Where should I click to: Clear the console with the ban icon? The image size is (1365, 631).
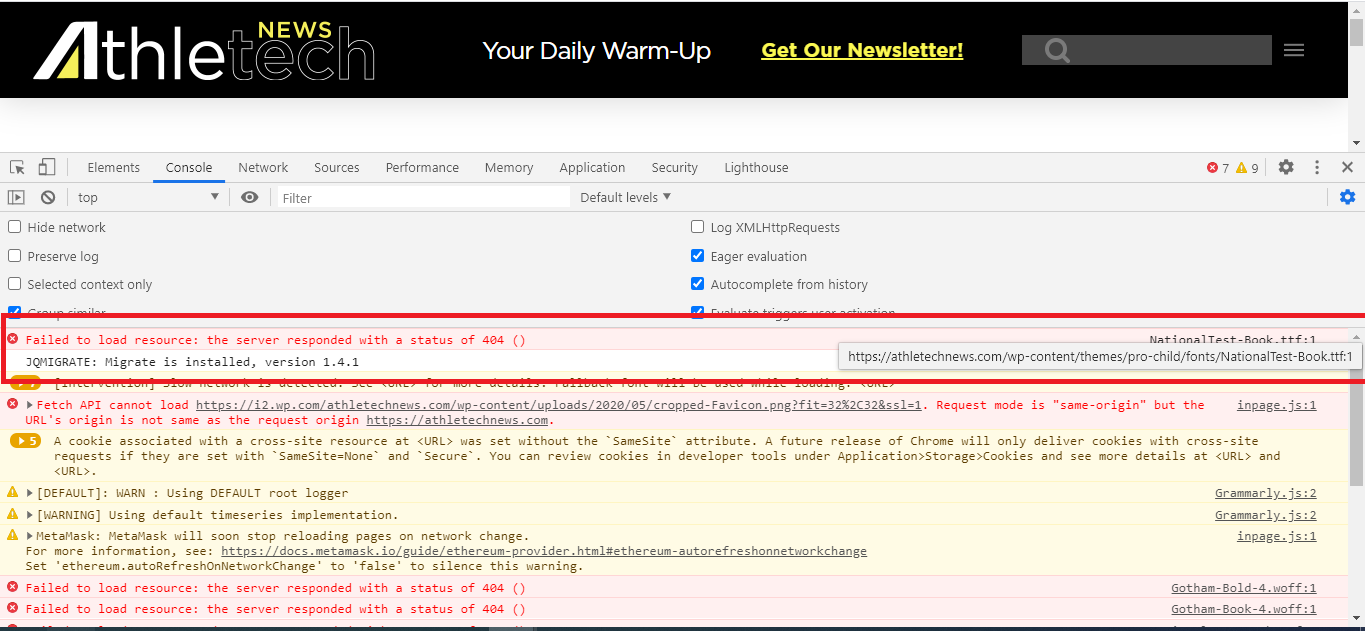pos(48,197)
